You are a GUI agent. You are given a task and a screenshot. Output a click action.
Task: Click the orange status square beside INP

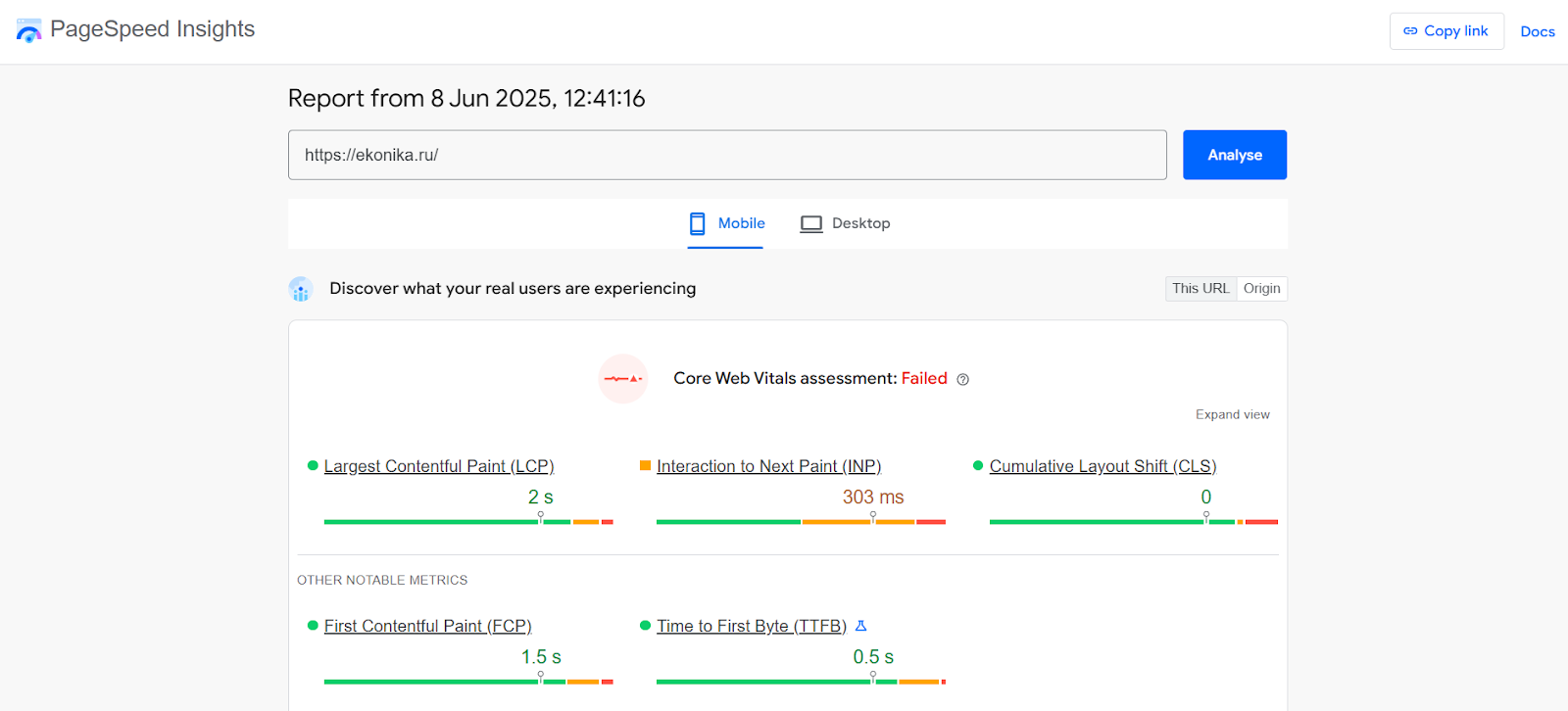tap(645, 465)
